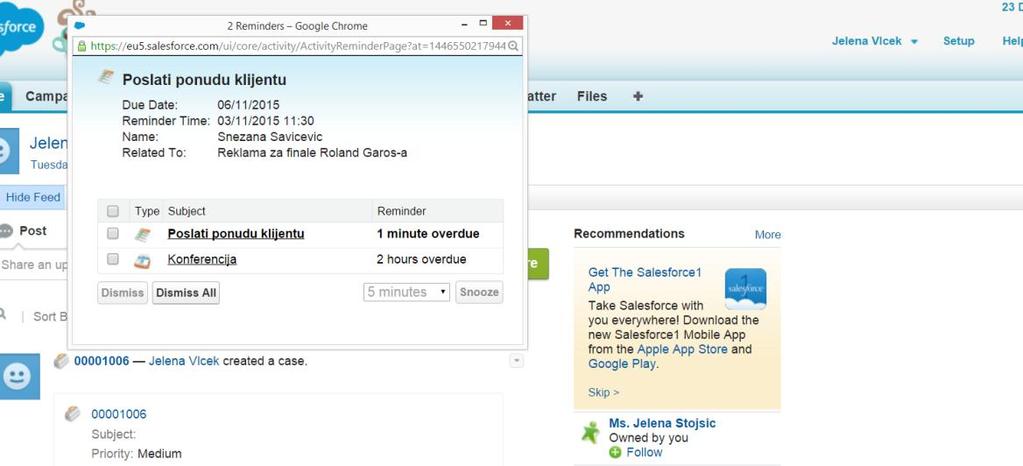Viewport: 1023px width, 466px height.
Task: Click the Salesforce logo in the page header
Action: [21, 27]
